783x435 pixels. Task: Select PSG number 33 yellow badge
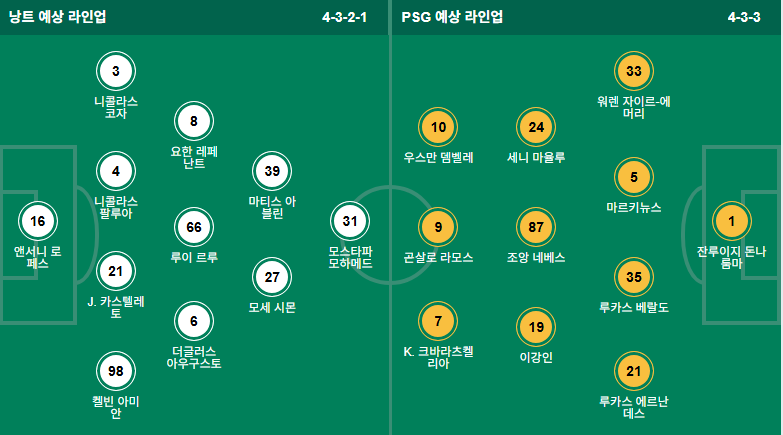coord(634,71)
